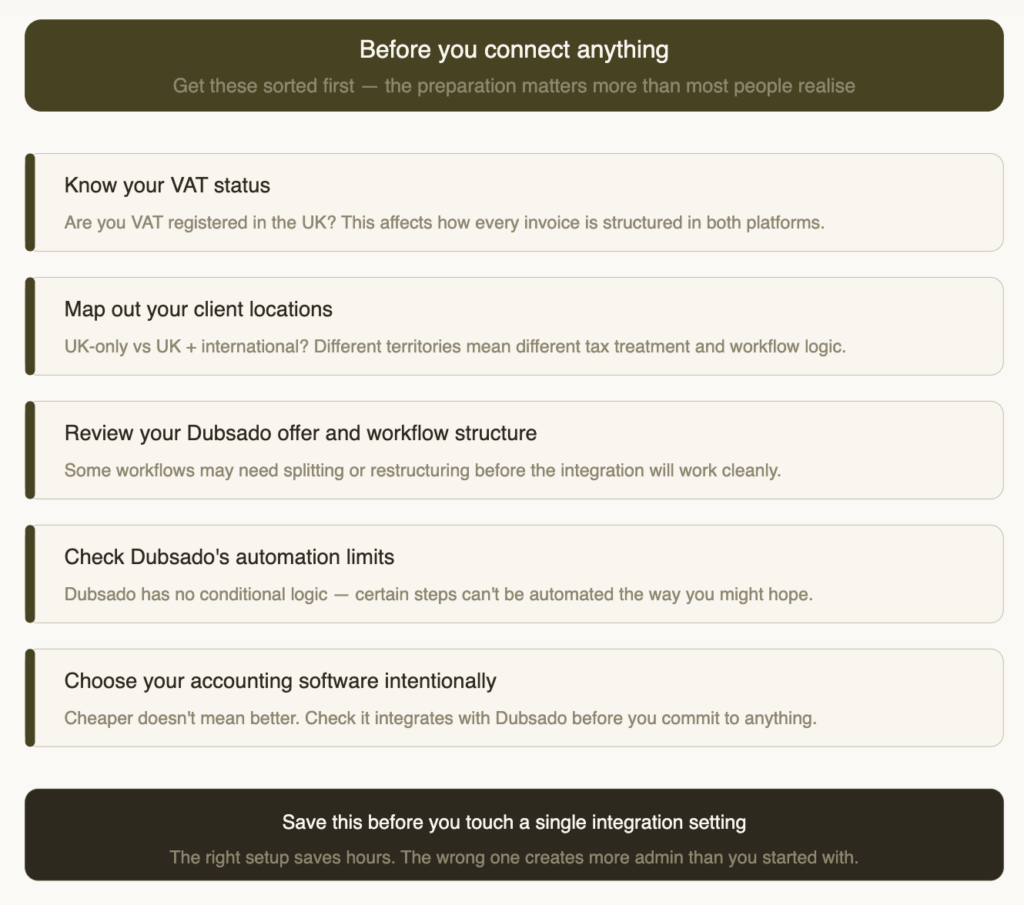Click "The right setup saves hours" footer text

(x=513, y=857)
